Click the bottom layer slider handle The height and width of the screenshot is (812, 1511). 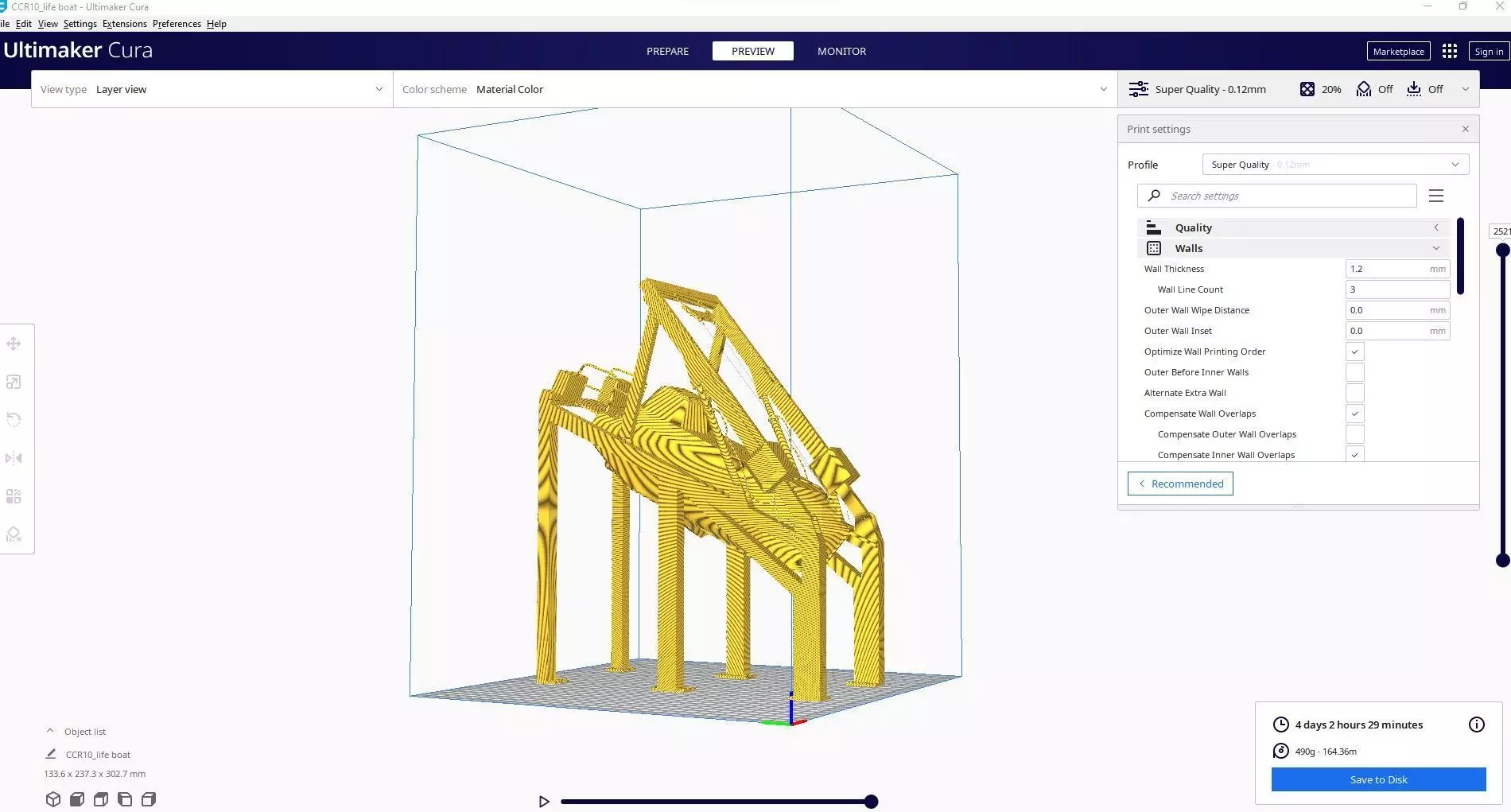tap(1502, 560)
